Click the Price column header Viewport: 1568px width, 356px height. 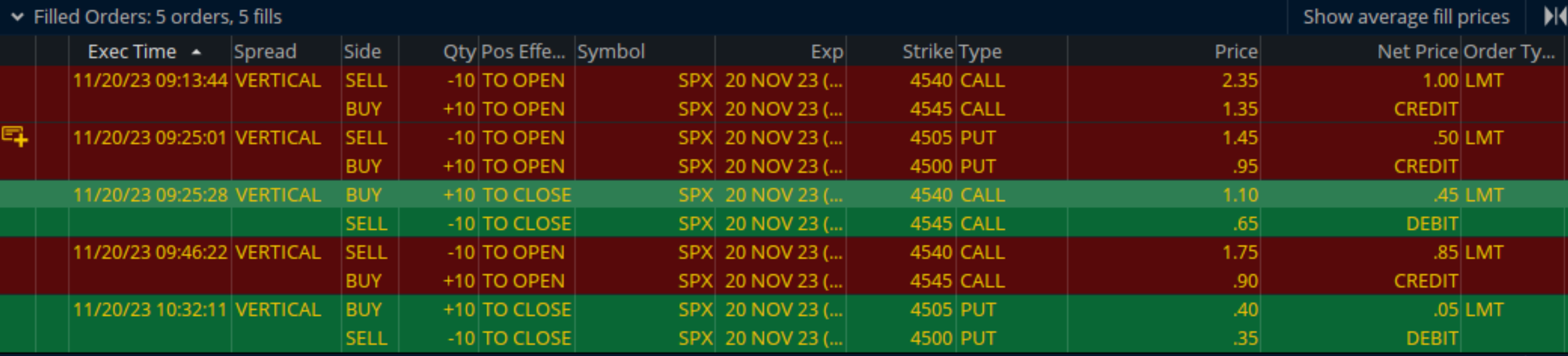pyautogui.click(x=1235, y=52)
